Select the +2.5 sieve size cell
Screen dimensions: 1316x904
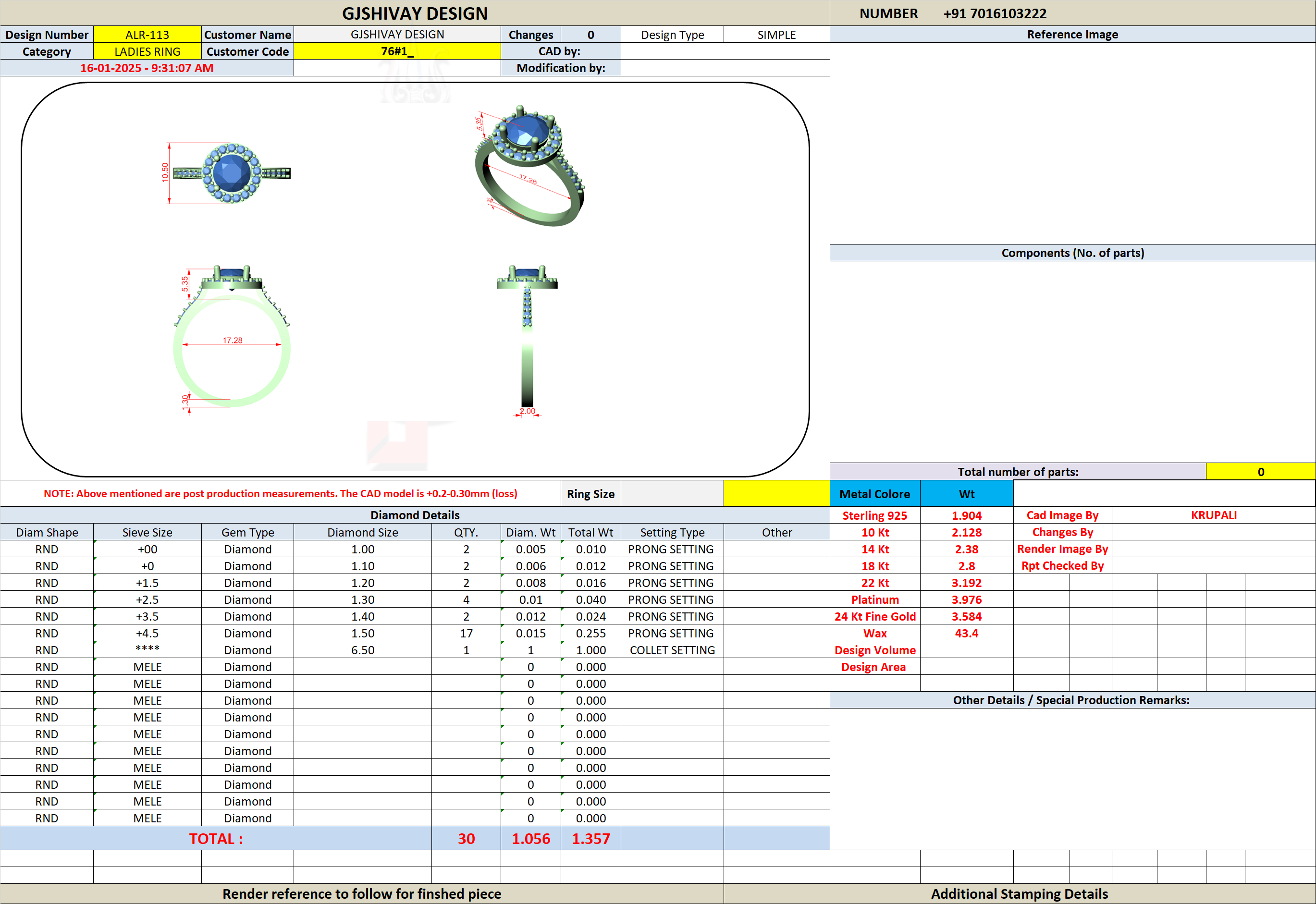tap(148, 599)
